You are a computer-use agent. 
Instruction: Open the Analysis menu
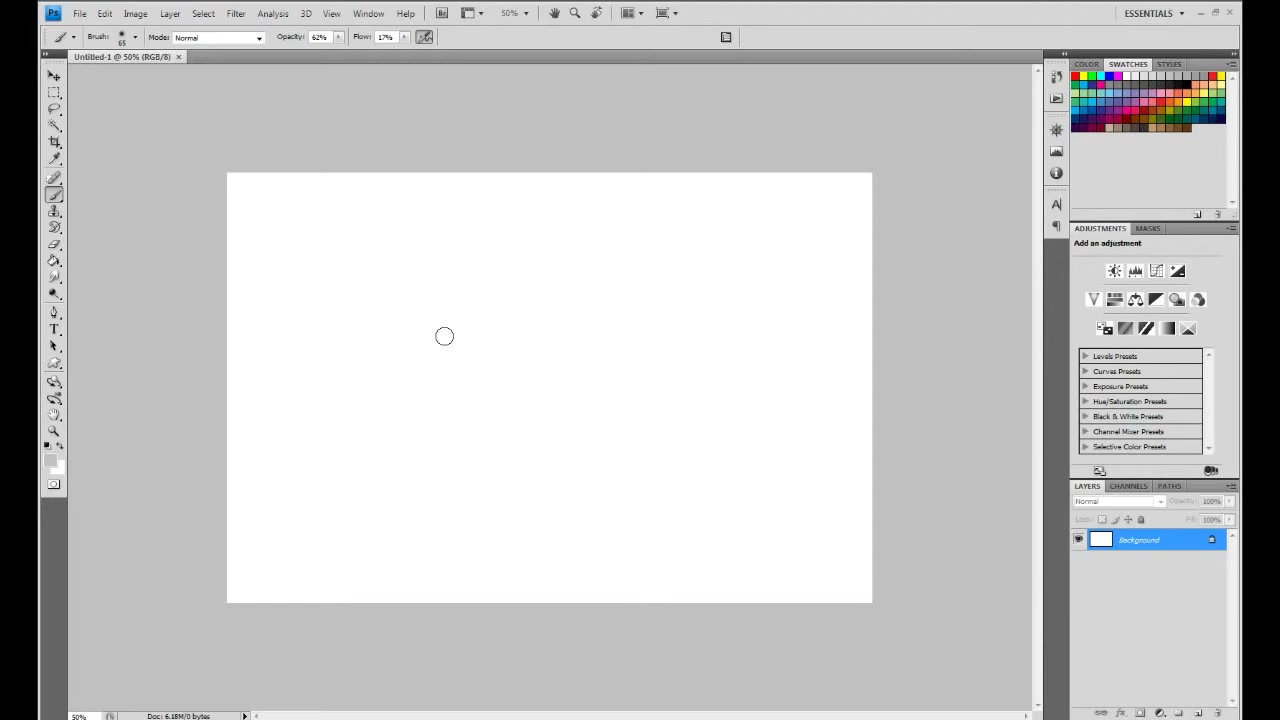pos(273,14)
